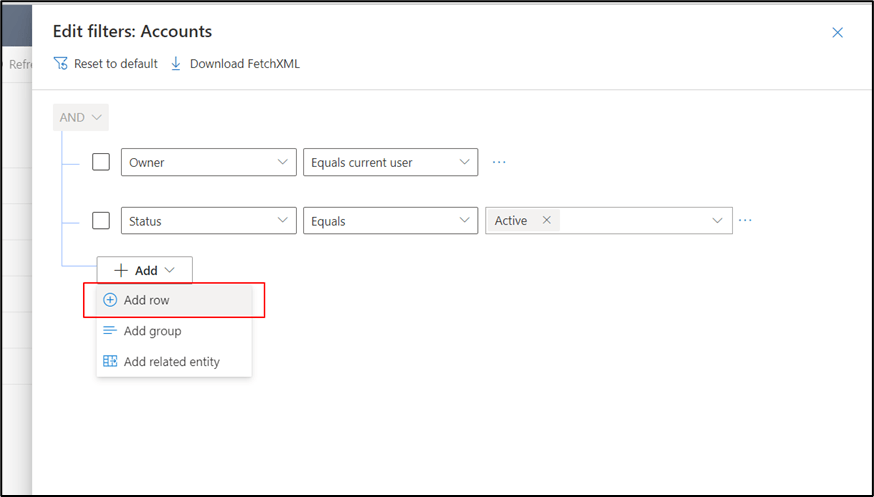The image size is (874, 497).
Task: Remove the Active value with its X
Action: click(546, 221)
